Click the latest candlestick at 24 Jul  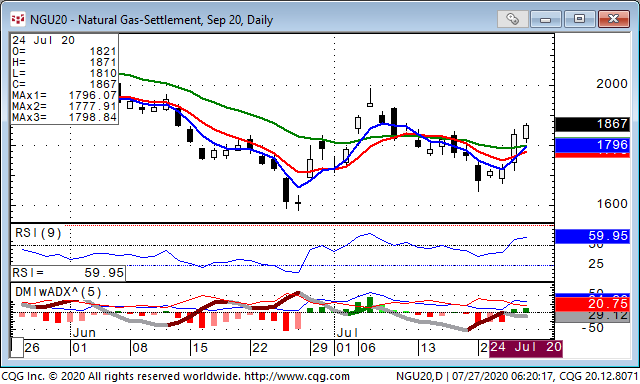[x=526, y=132]
